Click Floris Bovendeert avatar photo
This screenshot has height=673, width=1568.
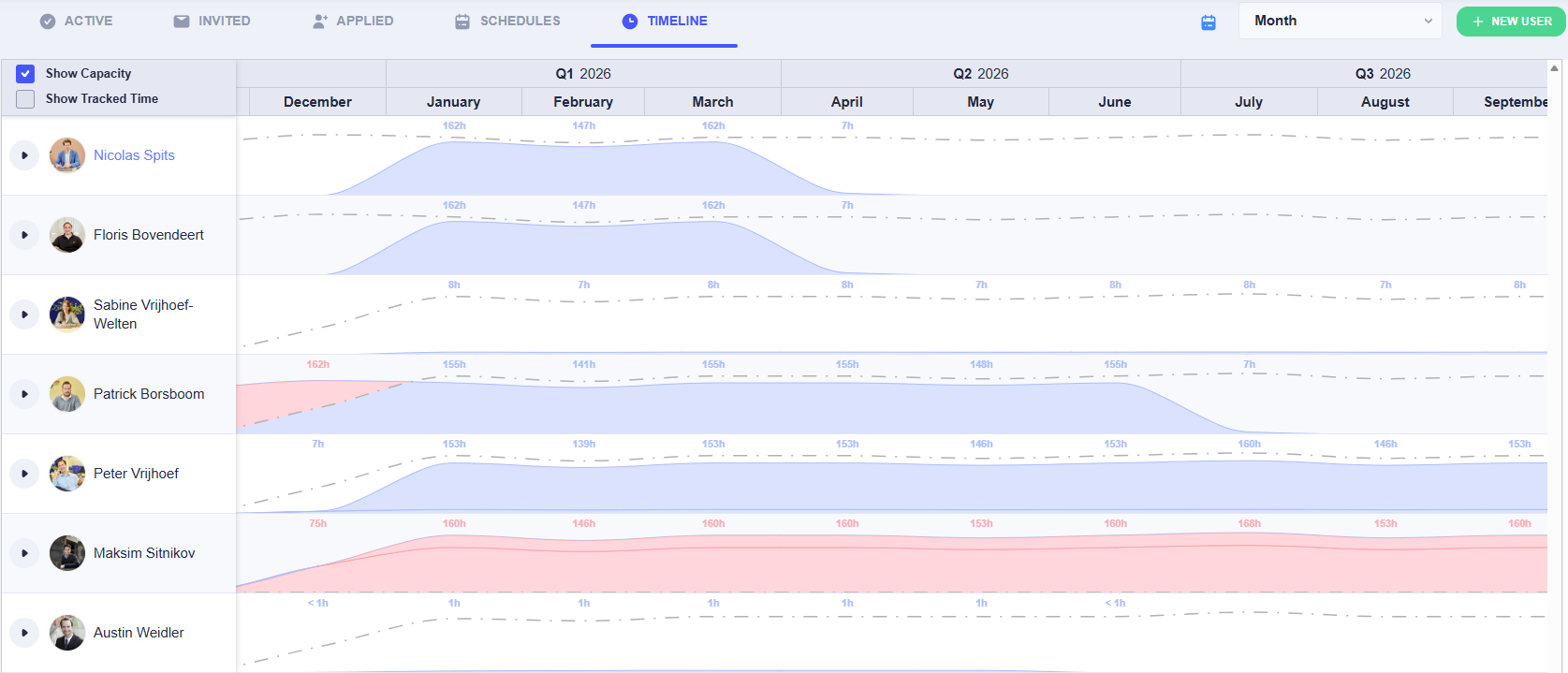click(67, 235)
